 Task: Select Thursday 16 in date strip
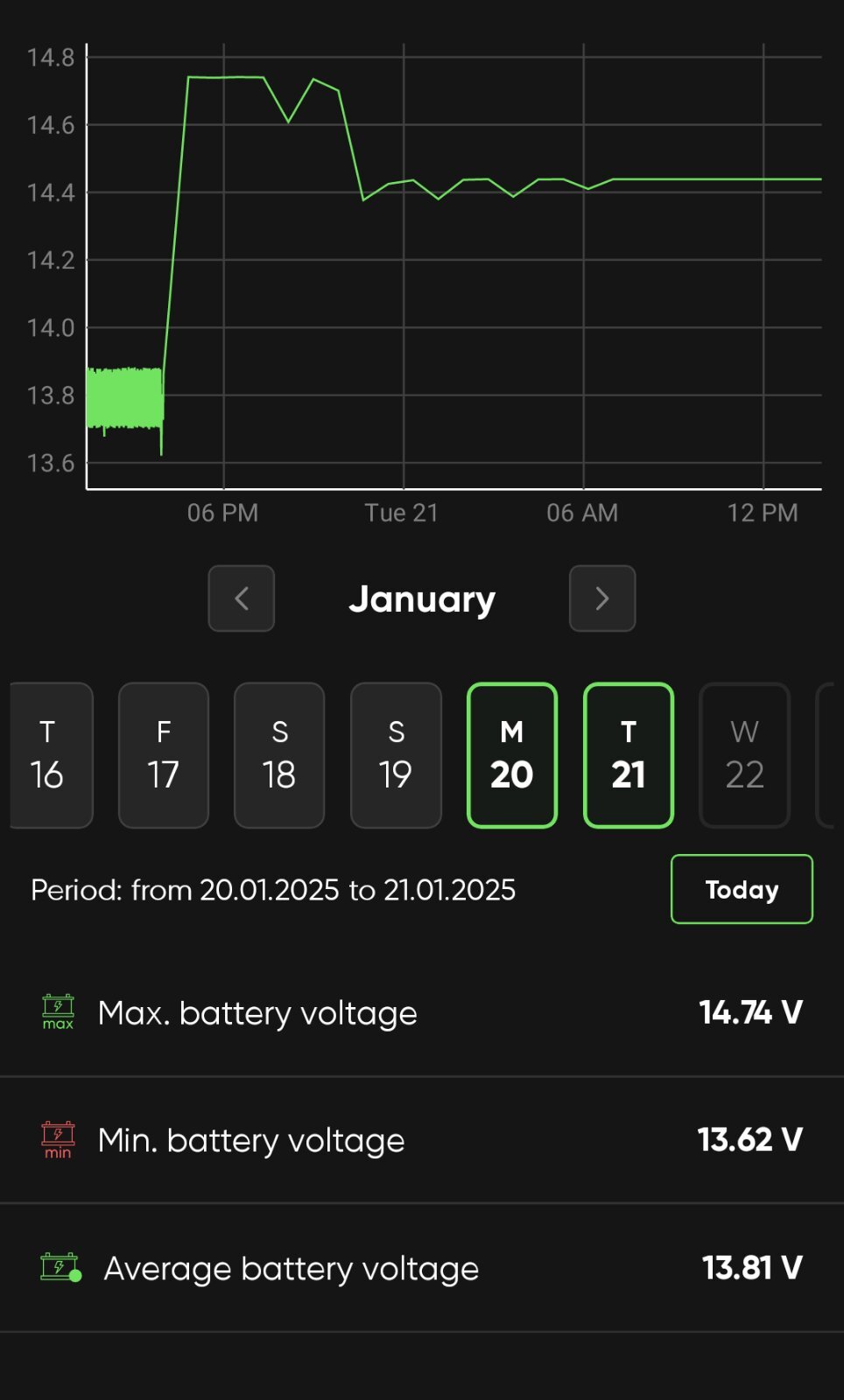[48, 755]
